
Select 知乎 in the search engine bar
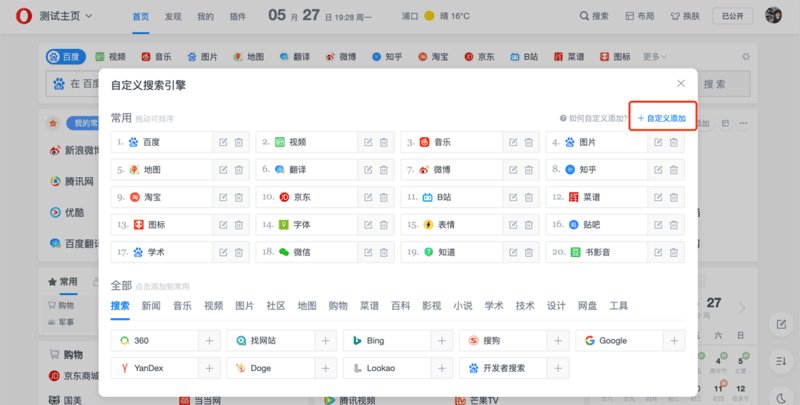pos(387,57)
